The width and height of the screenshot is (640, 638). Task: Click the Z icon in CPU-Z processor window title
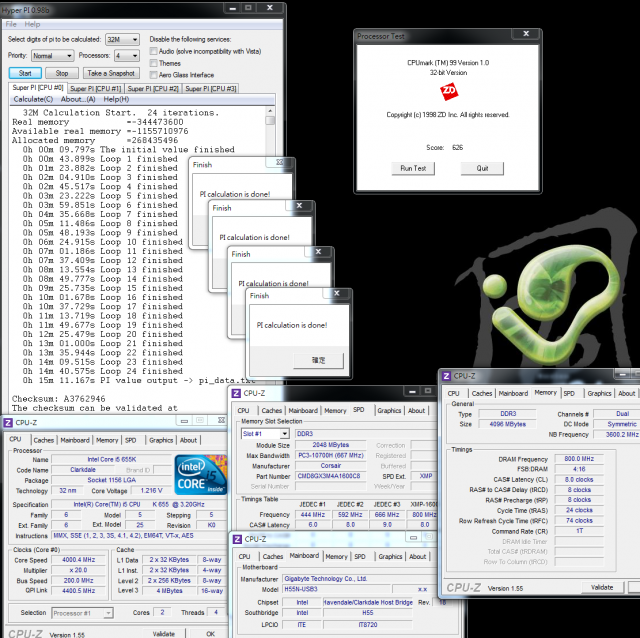[x=8, y=422]
